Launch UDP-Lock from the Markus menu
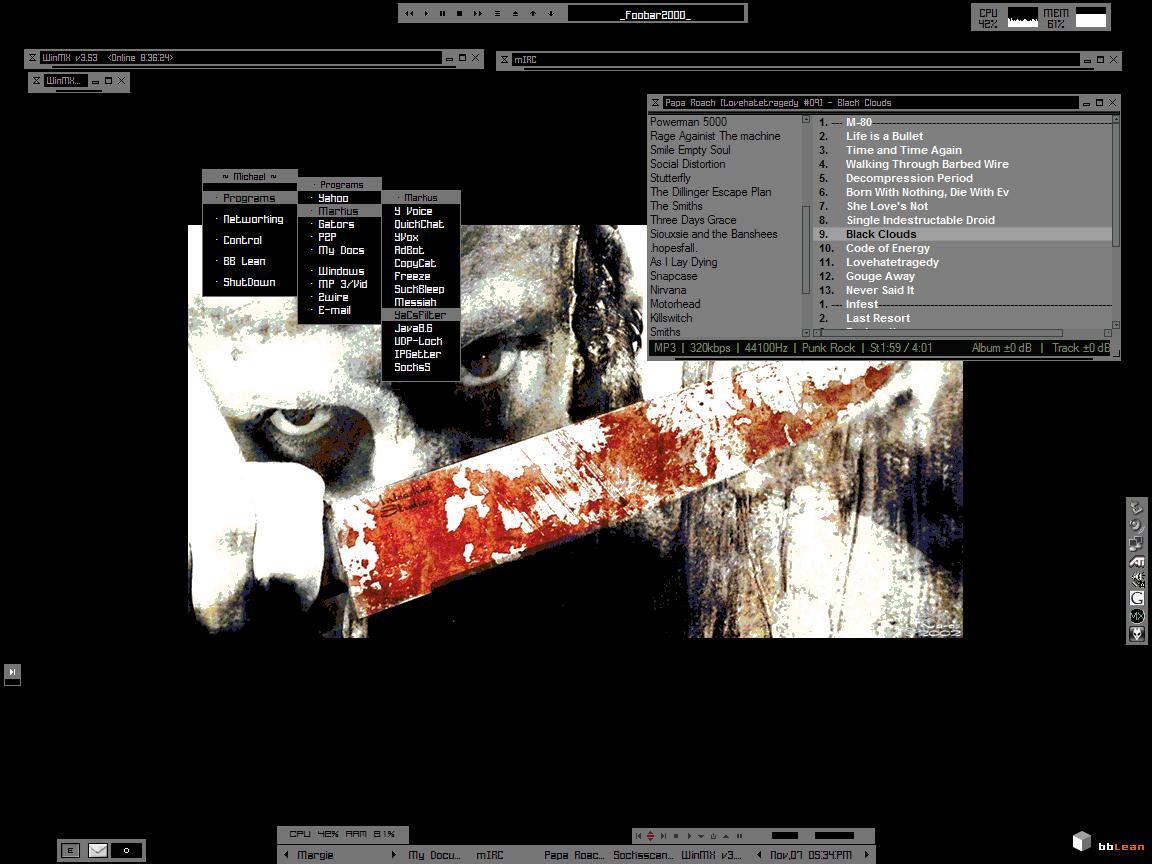The height and width of the screenshot is (864, 1152). click(421, 342)
